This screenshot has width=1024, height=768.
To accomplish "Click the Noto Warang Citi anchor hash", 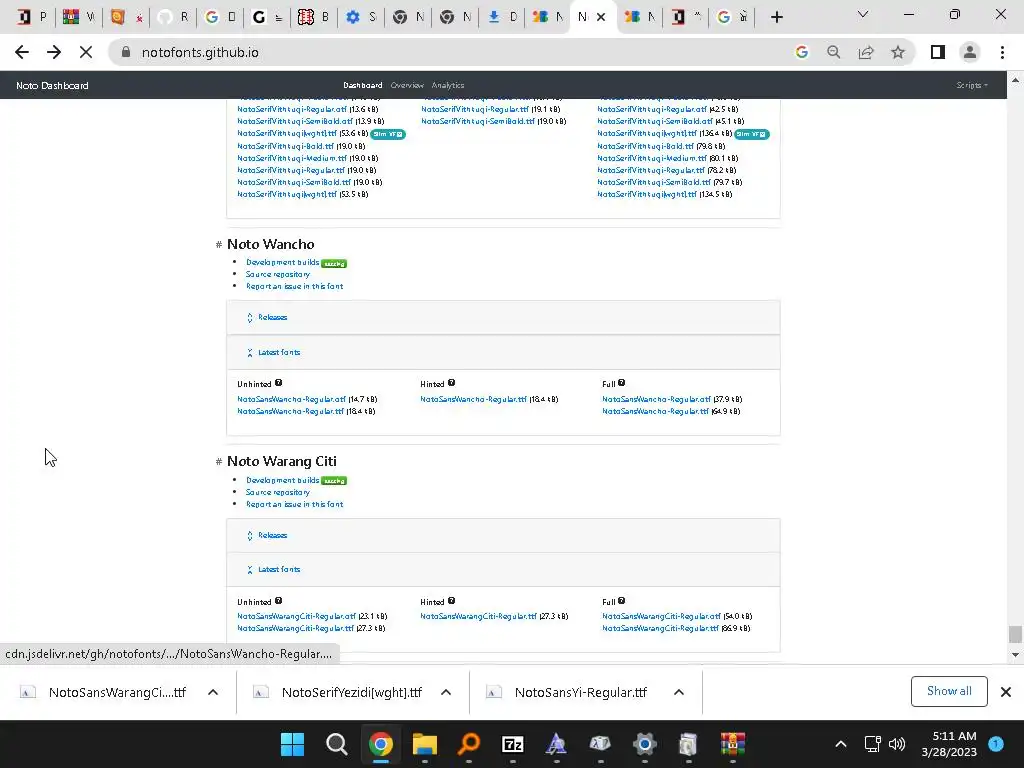I will click(219, 462).
